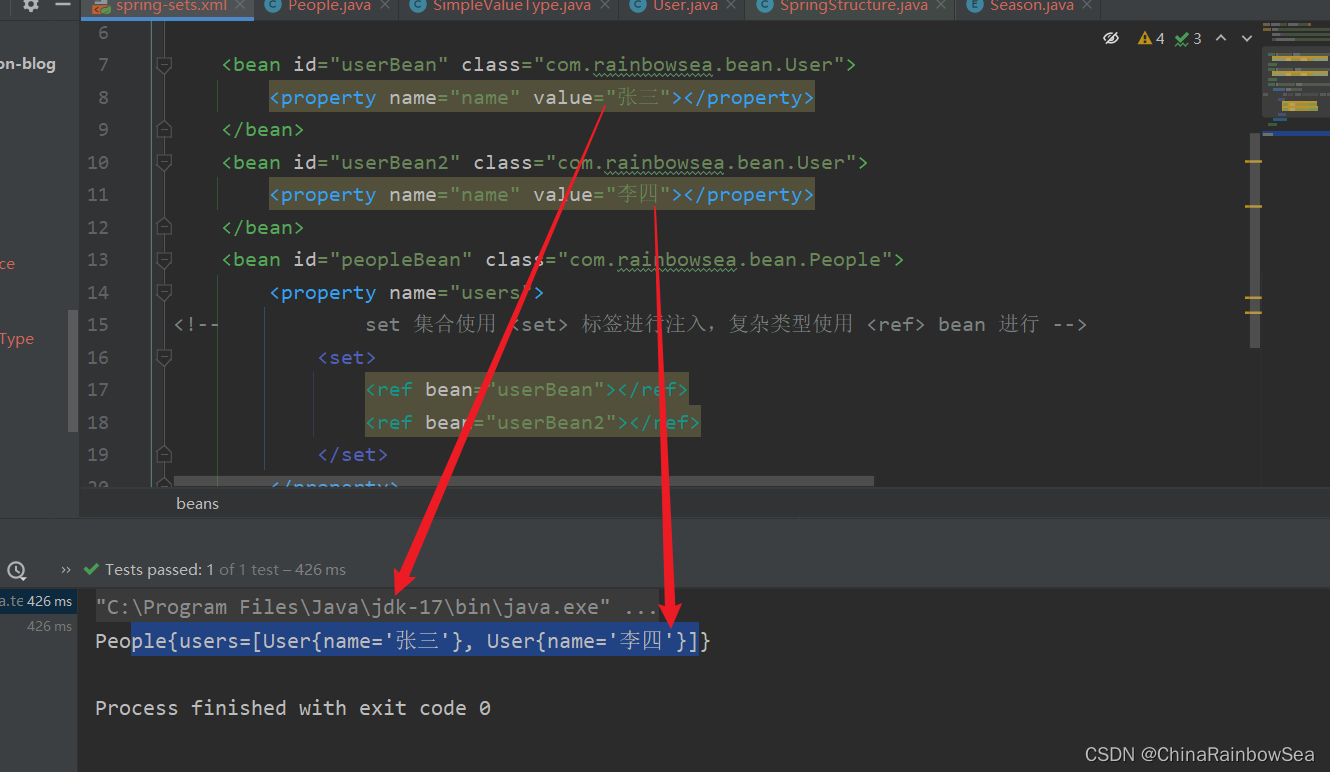The height and width of the screenshot is (772, 1330).
Task: Show the 3 typos indicator
Action: (x=1188, y=38)
